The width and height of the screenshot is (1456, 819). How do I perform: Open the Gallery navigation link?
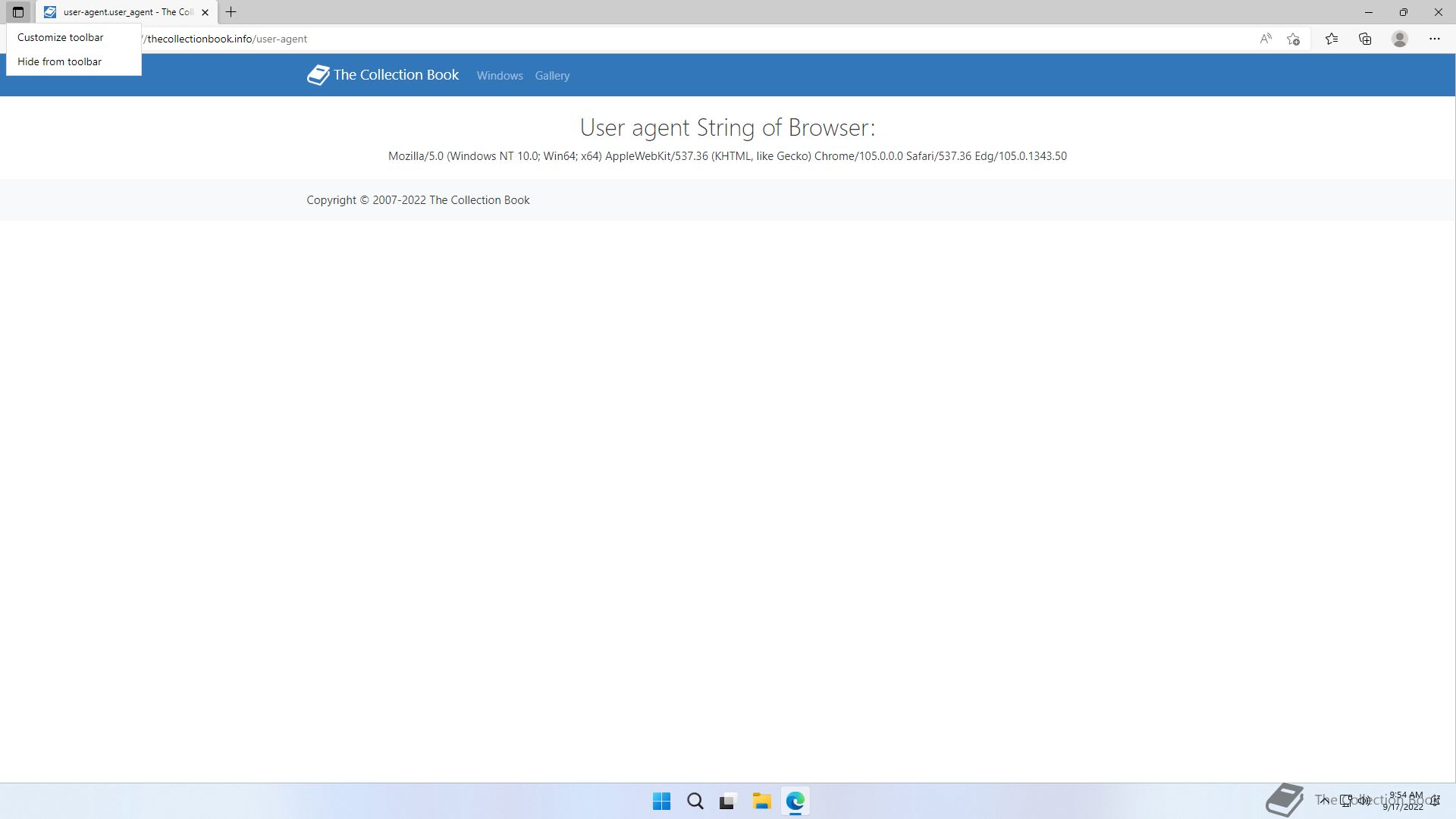[x=552, y=76]
